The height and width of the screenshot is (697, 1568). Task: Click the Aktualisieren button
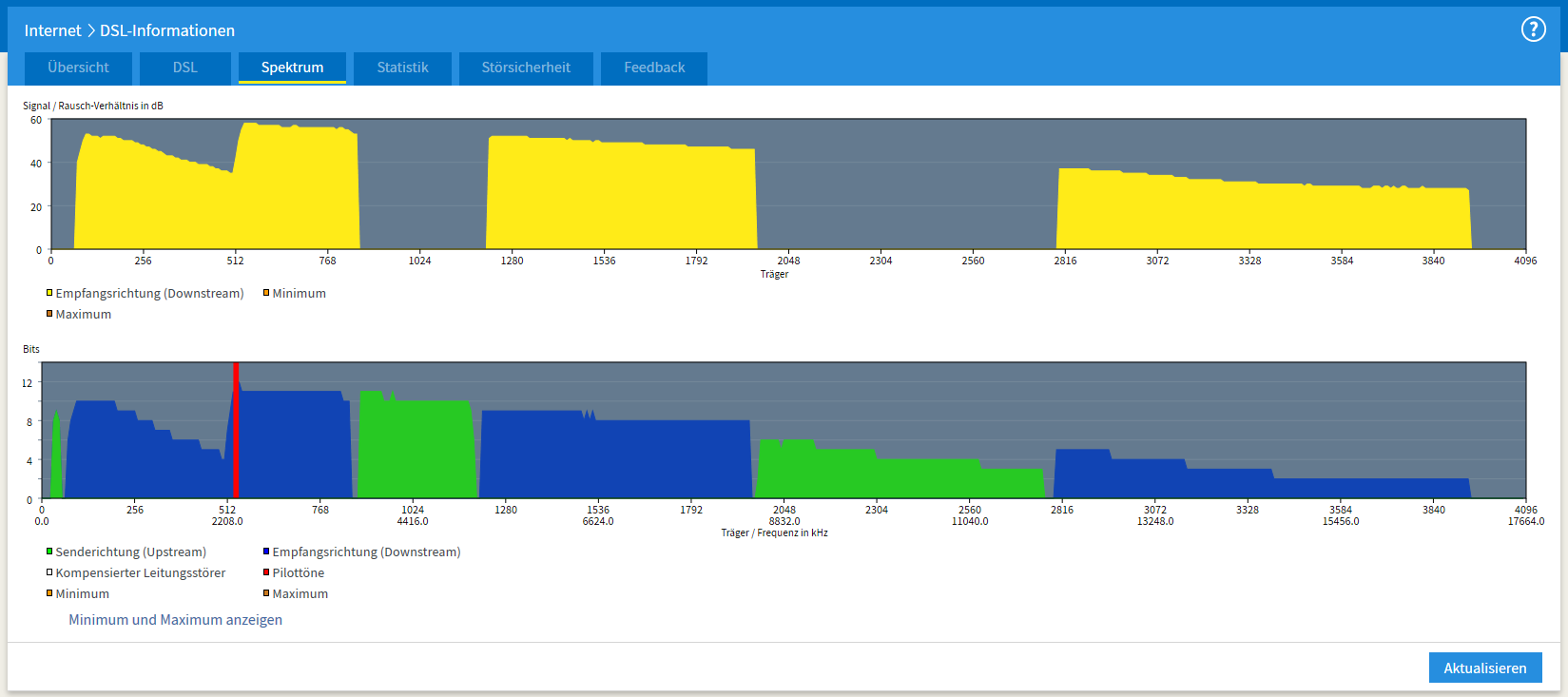[x=1485, y=668]
